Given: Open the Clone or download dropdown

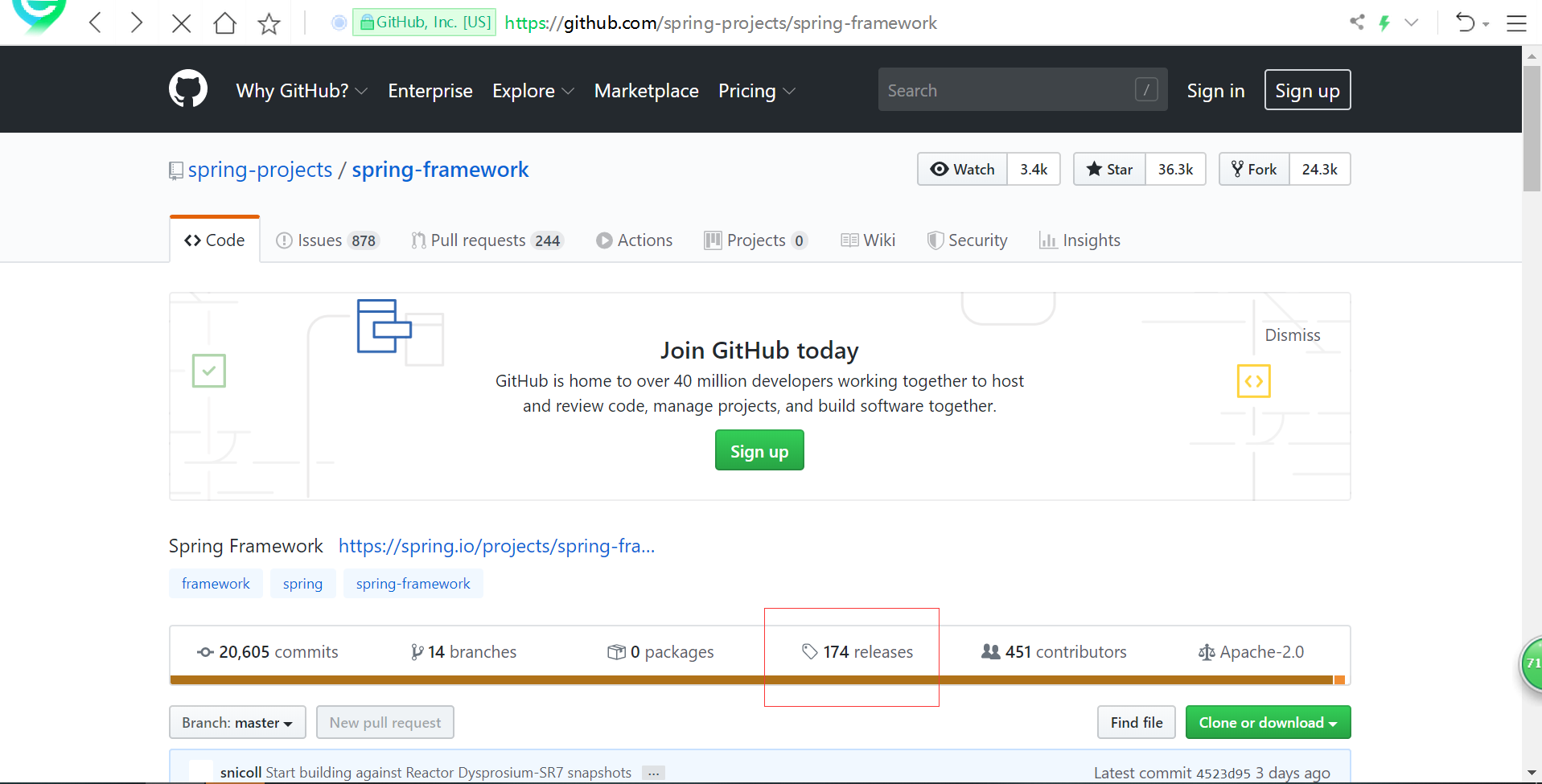Looking at the screenshot, I should 1268,722.
